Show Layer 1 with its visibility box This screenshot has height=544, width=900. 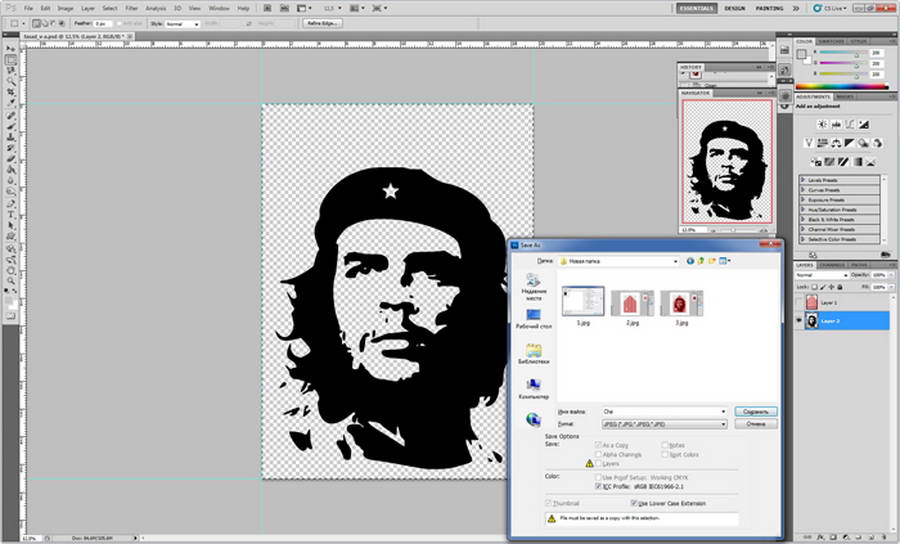799,302
